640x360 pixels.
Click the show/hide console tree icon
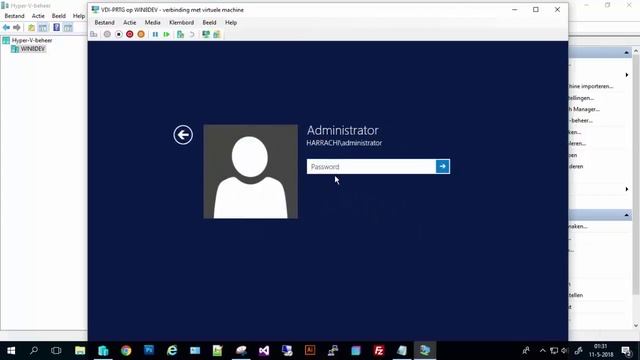click(x=42, y=27)
